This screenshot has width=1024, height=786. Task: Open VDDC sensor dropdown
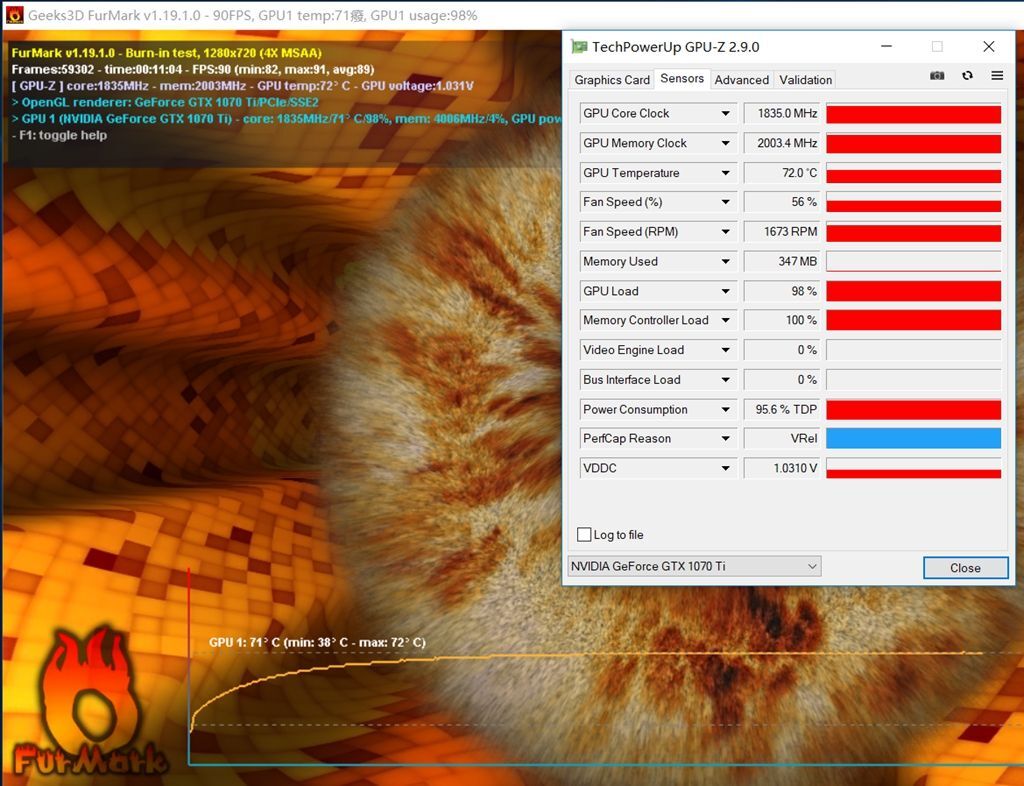coord(726,468)
